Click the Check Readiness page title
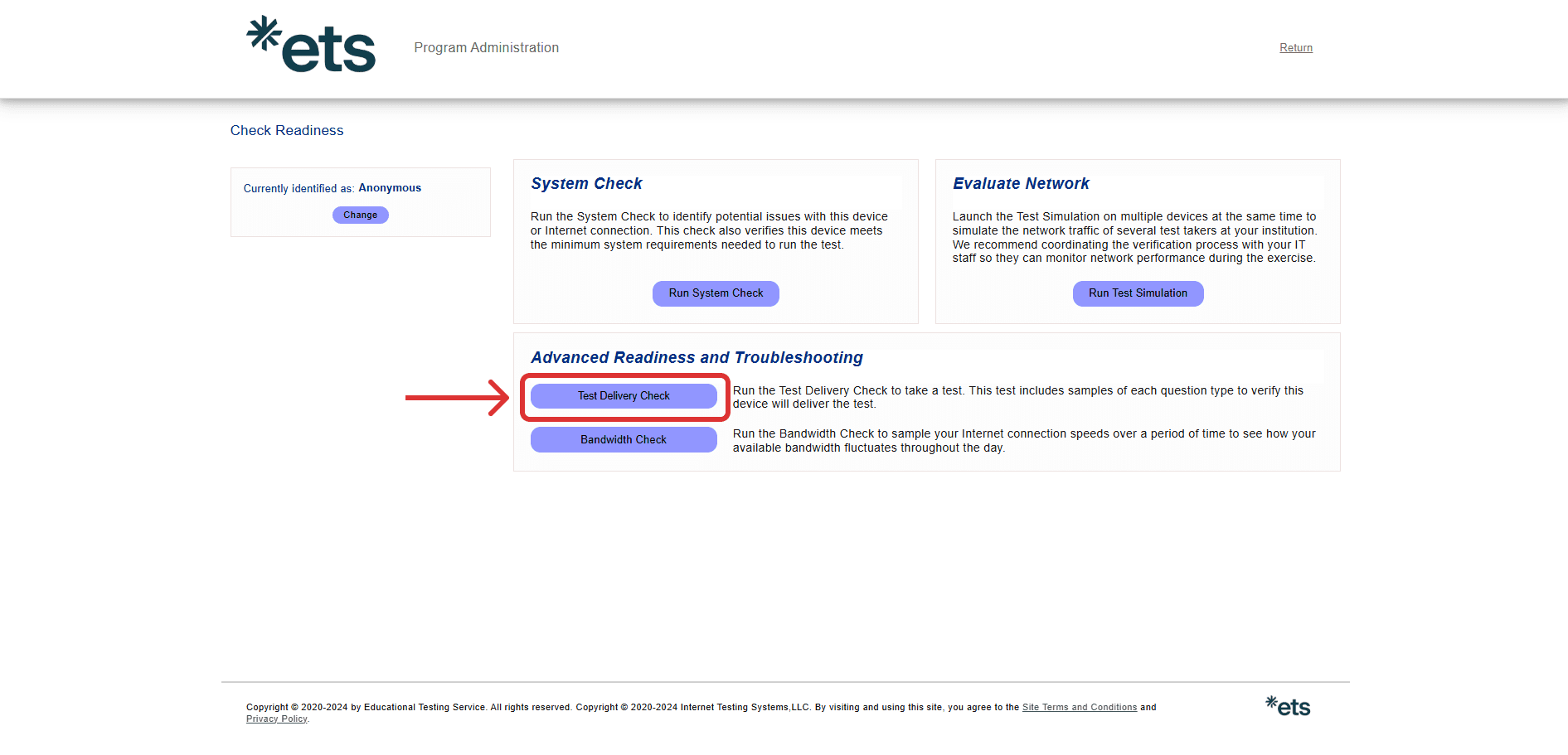 point(287,131)
